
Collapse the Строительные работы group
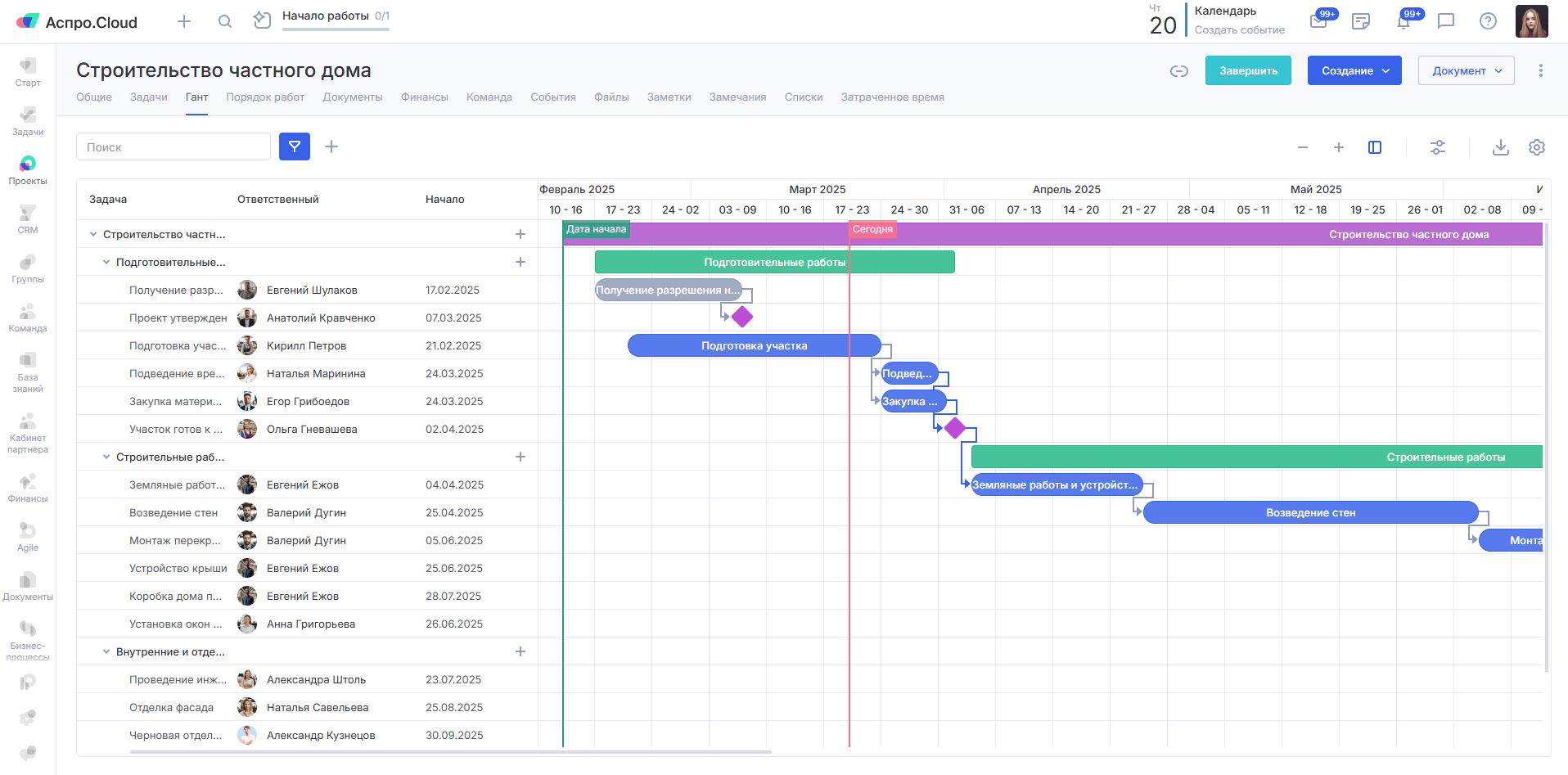click(106, 457)
